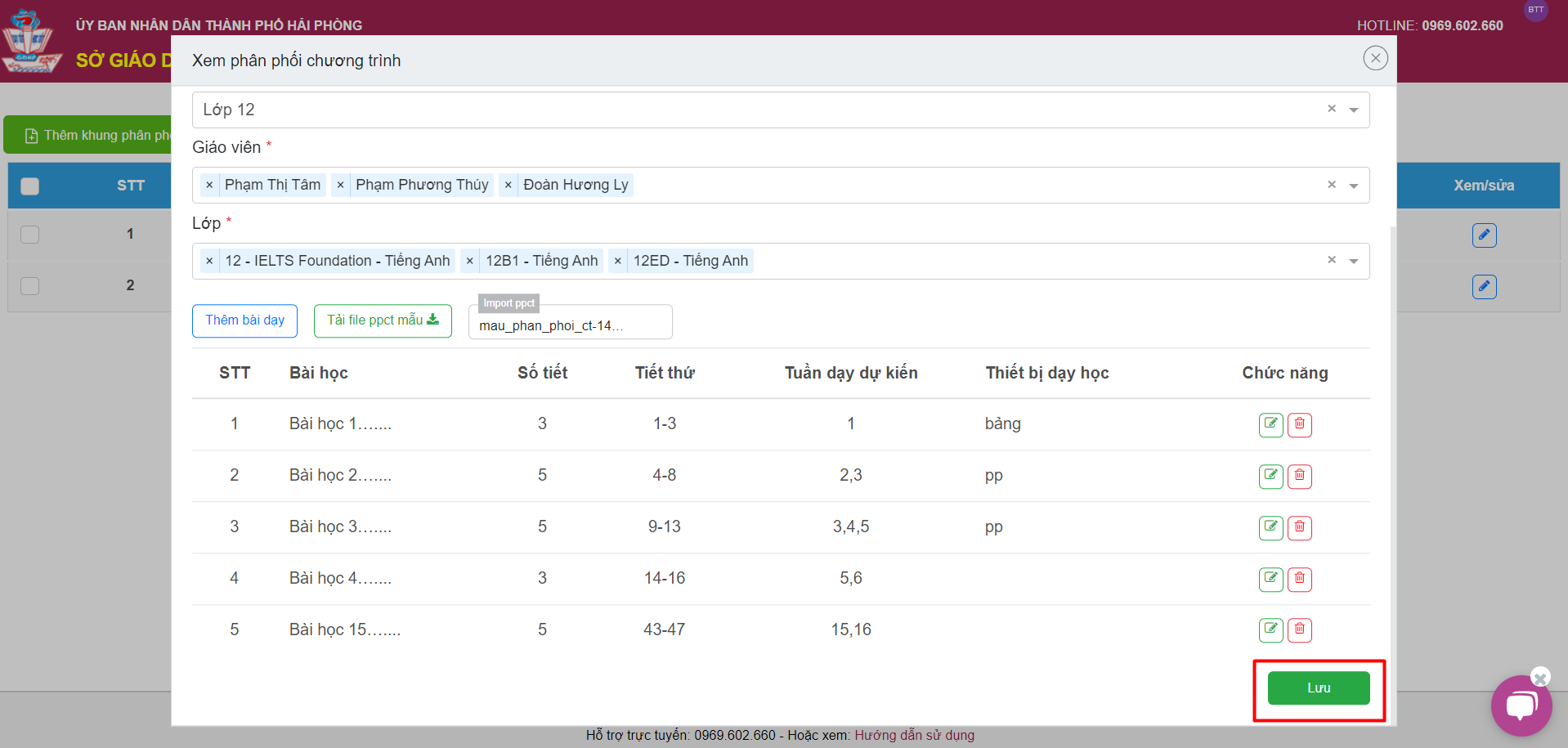Save with the green Lưu button
This screenshot has width=1568, height=748.
coord(1318,688)
